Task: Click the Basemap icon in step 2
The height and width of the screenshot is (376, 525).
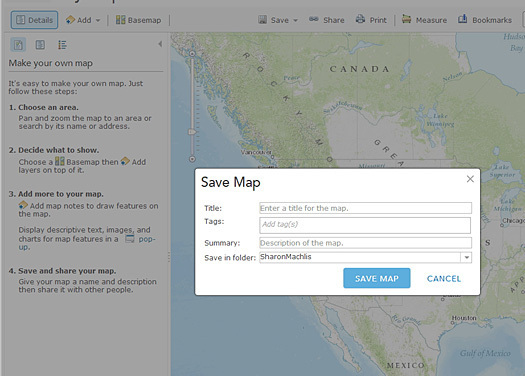Action: click(x=60, y=161)
